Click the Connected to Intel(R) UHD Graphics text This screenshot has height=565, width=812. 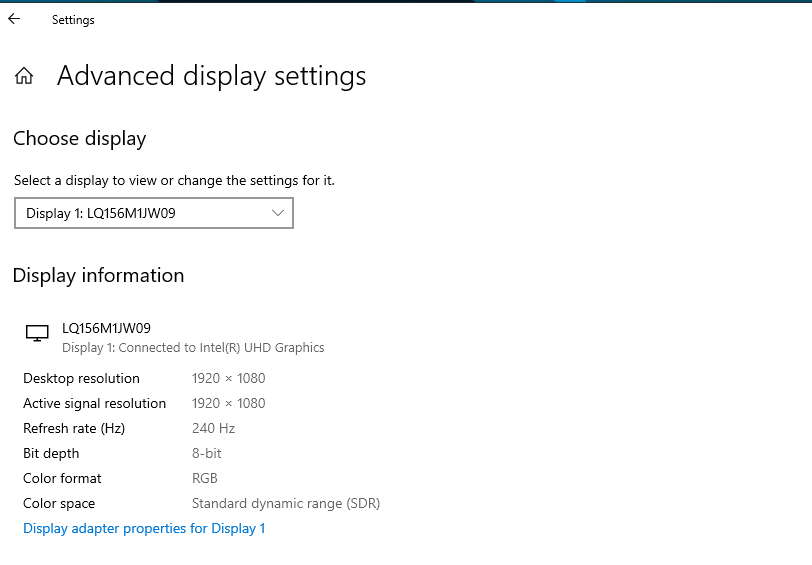(x=193, y=348)
